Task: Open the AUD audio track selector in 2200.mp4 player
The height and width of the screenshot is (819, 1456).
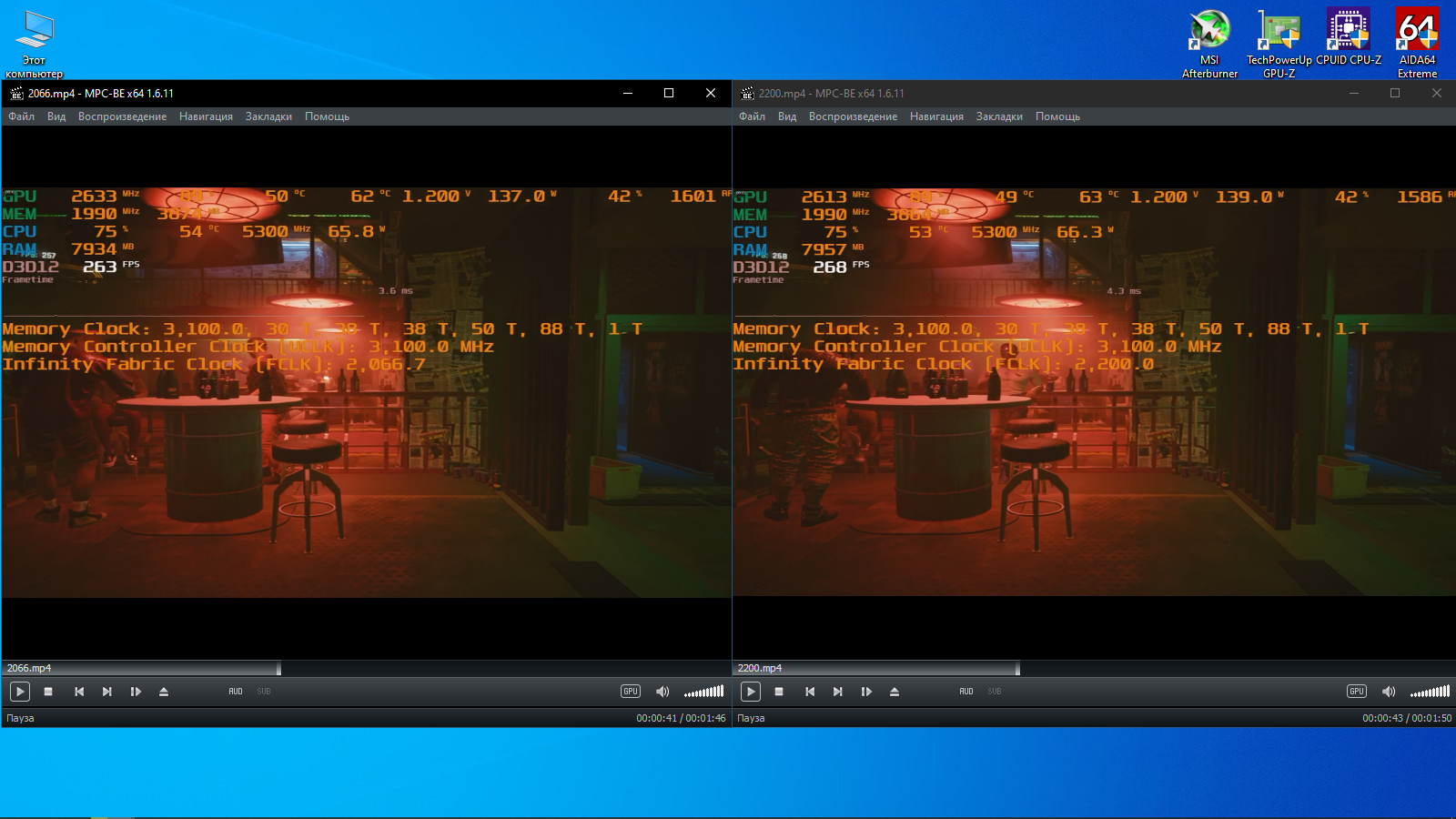Action: pyautogui.click(x=966, y=692)
